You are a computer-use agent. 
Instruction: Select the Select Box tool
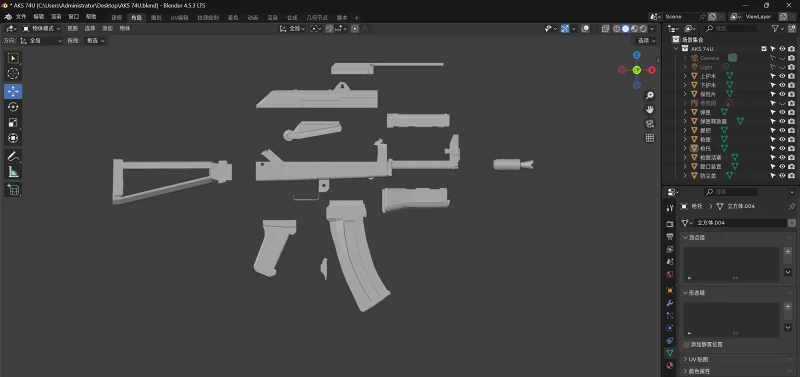13,58
